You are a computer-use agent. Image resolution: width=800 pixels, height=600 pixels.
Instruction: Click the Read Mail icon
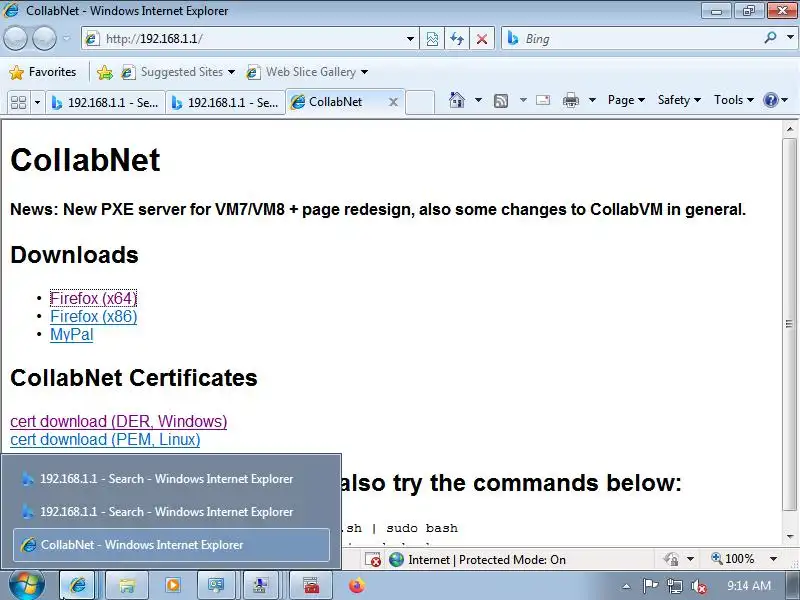pyautogui.click(x=543, y=100)
